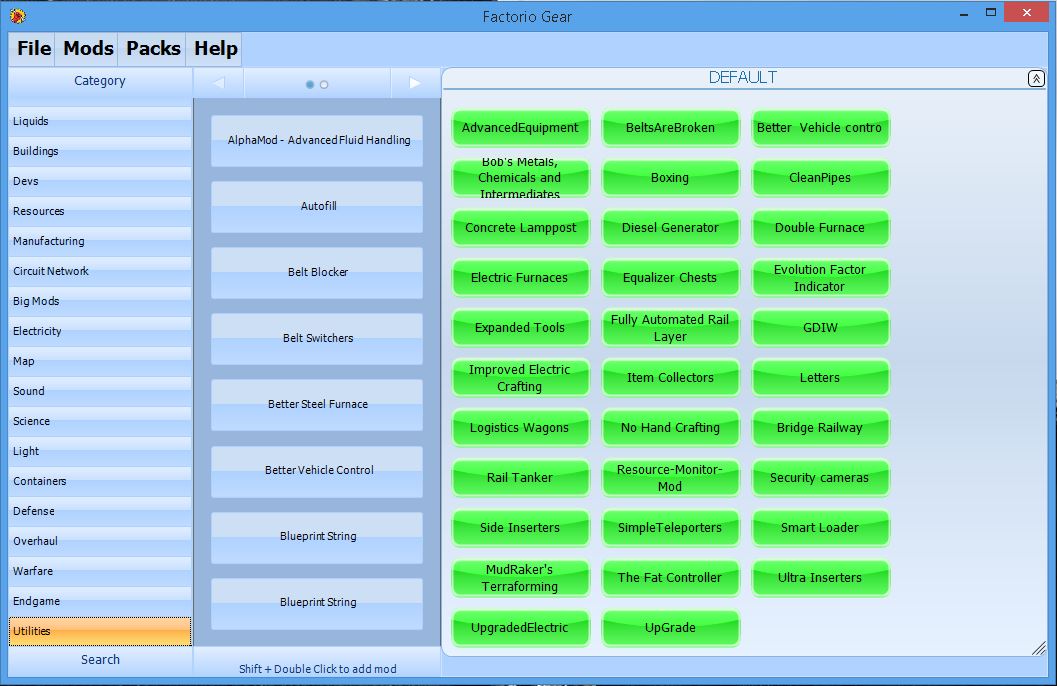This screenshot has height=686, width=1057.
Task: Go to previous mod page with left arrow
Action: [218, 83]
